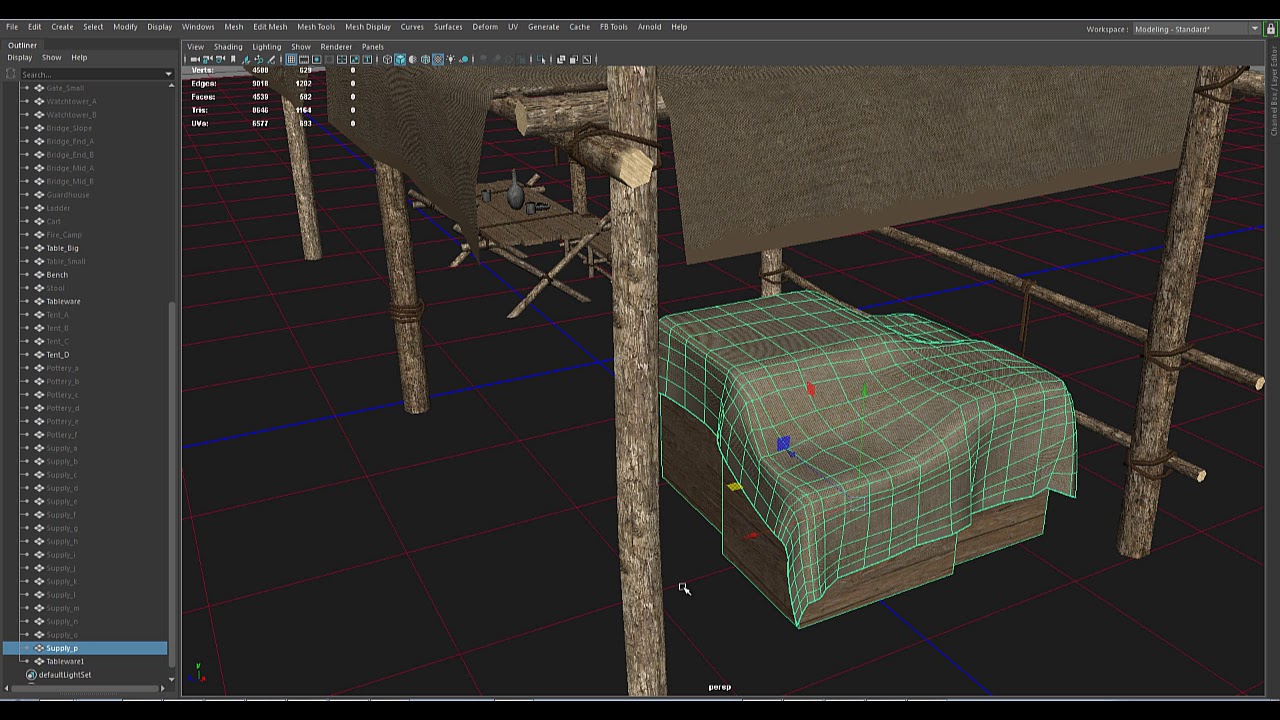Open the UV menu
Screen dimensions: 1280x720
(x=513, y=27)
